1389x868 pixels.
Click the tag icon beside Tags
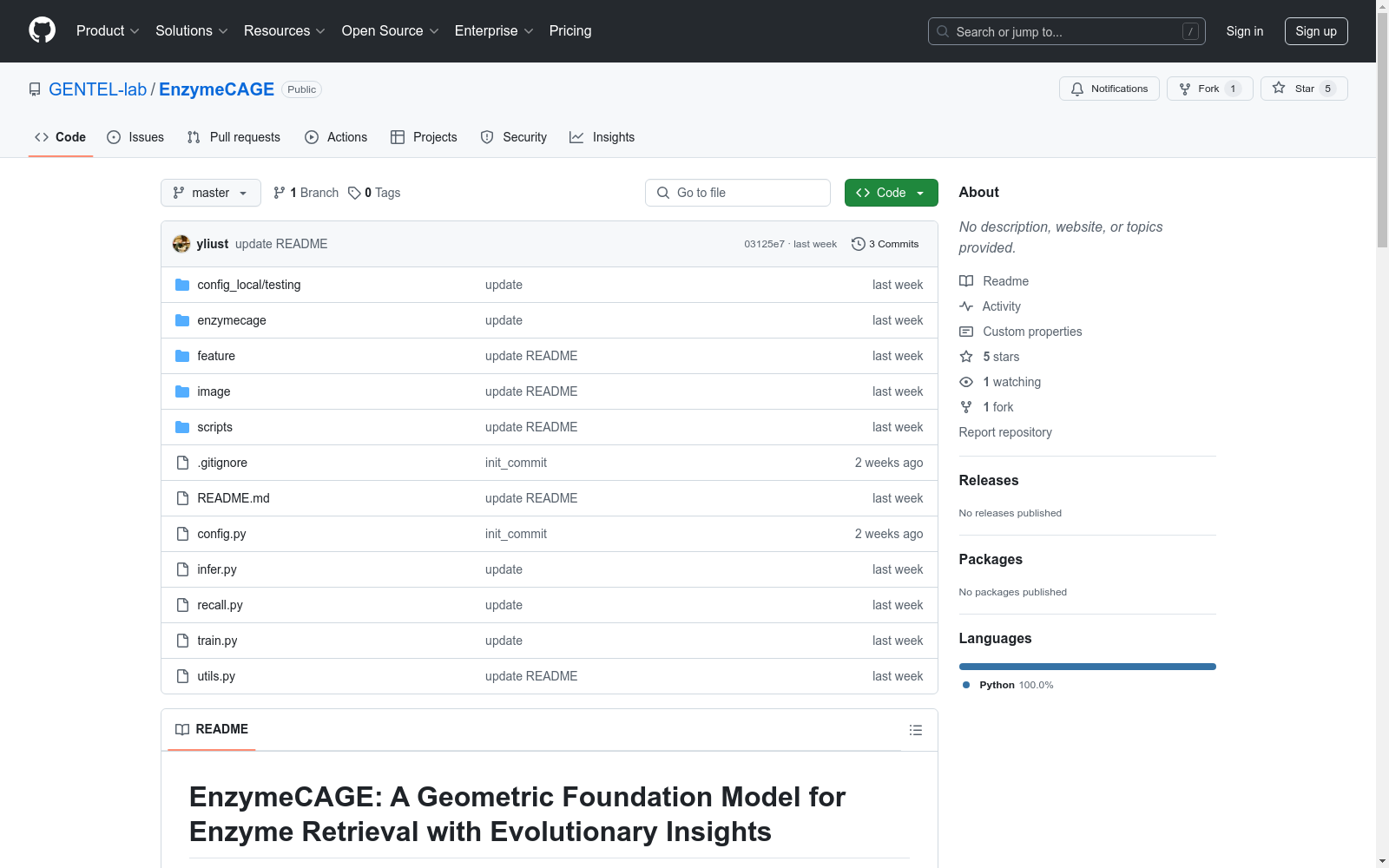[x=354, y=193]
